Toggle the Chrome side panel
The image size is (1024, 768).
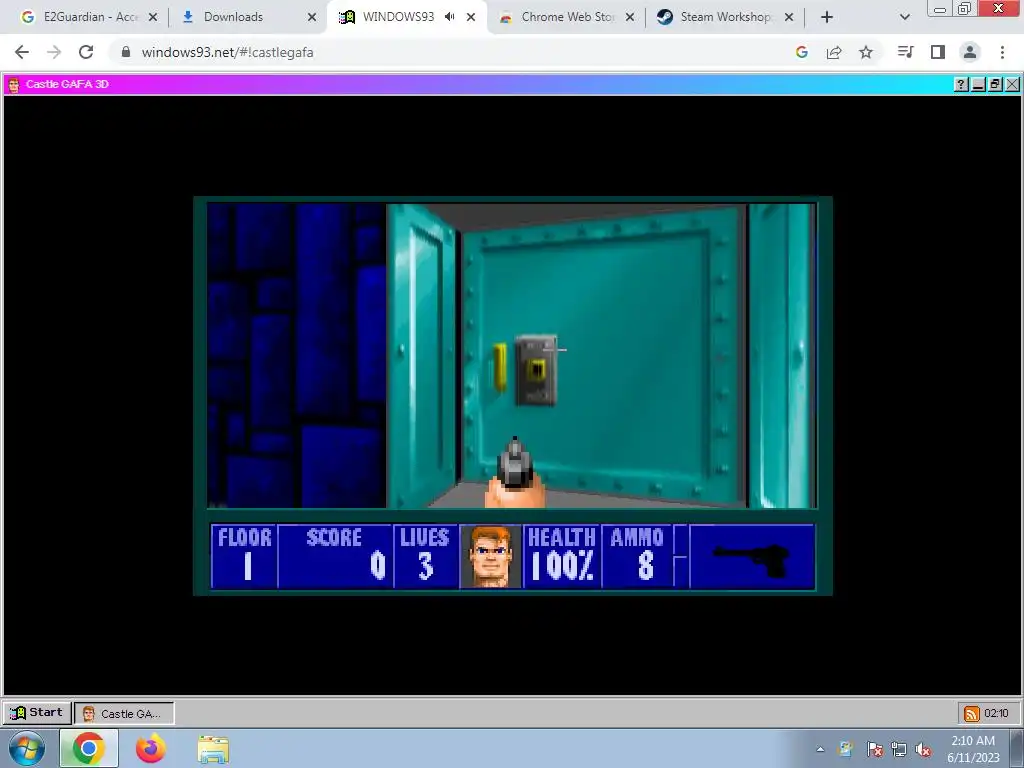coord(938,52)
